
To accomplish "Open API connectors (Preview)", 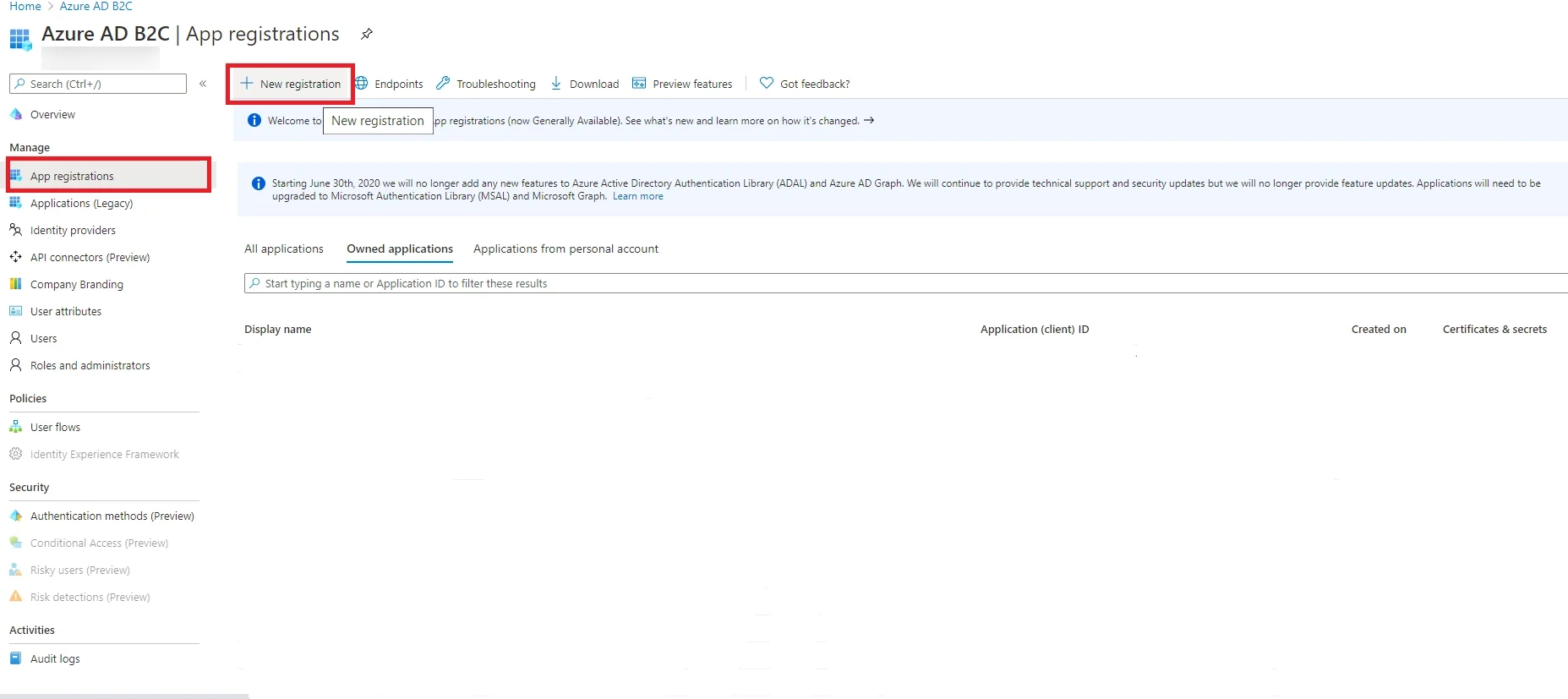I will 90,257.
